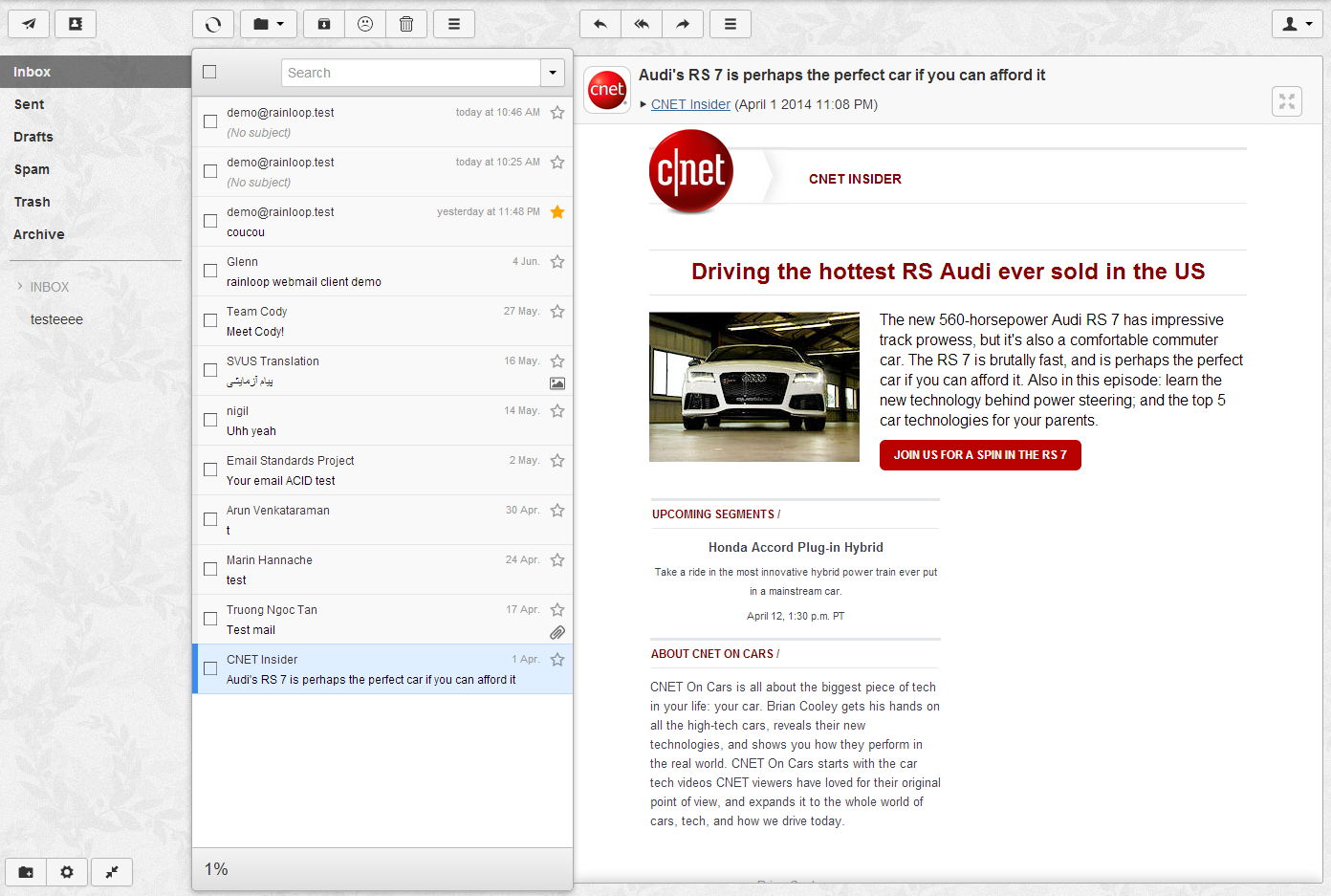
Task: Star the Marin Hannache message
Action: pyautogui.click(x=557, y=560)
